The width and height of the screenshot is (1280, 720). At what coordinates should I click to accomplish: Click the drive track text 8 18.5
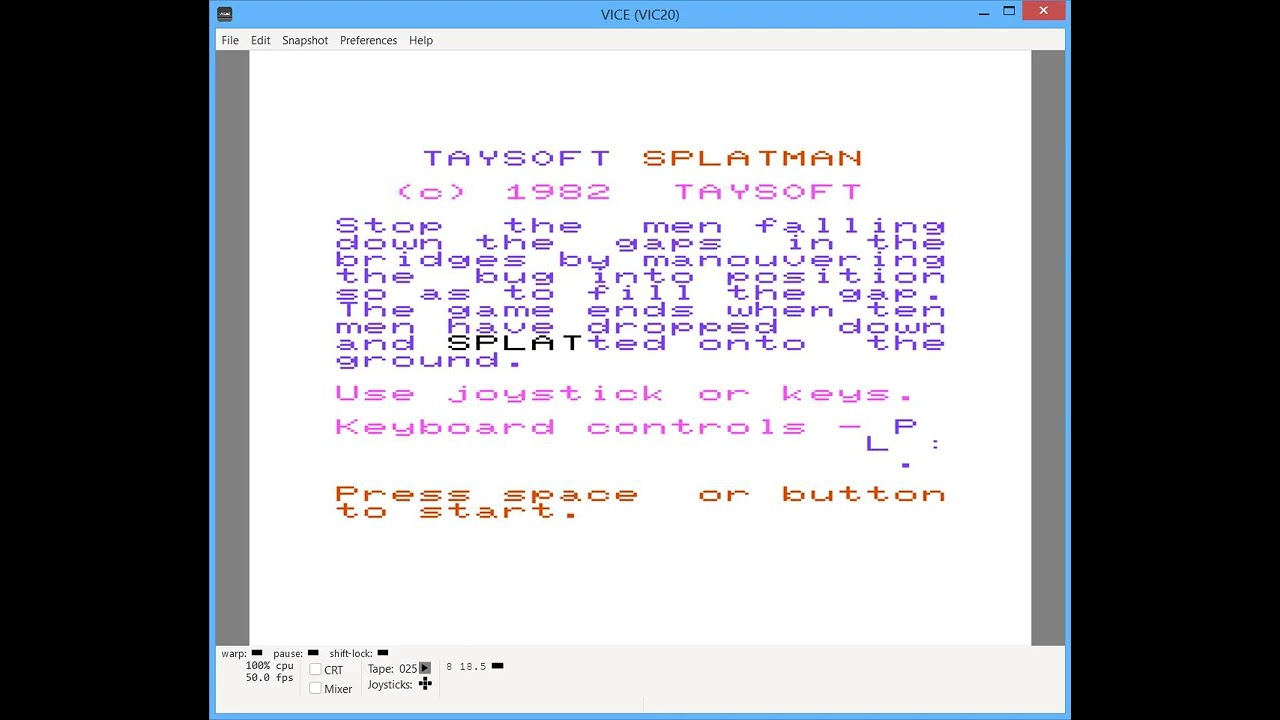click(466, 666)
